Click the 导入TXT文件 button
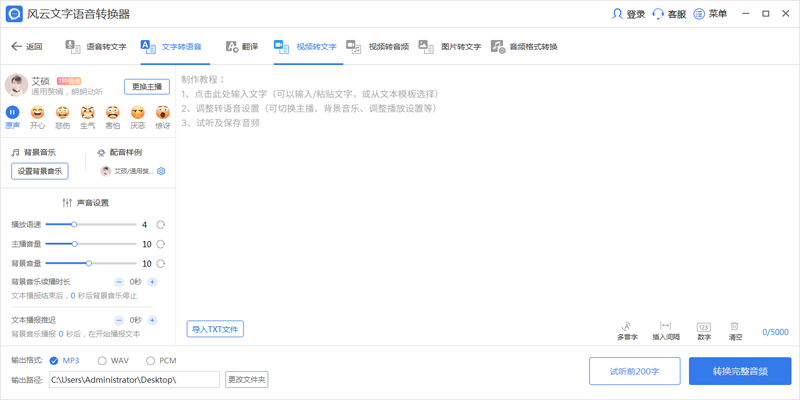Image resolution: width=800 pixels, height=400 pixels. [215, 329]
